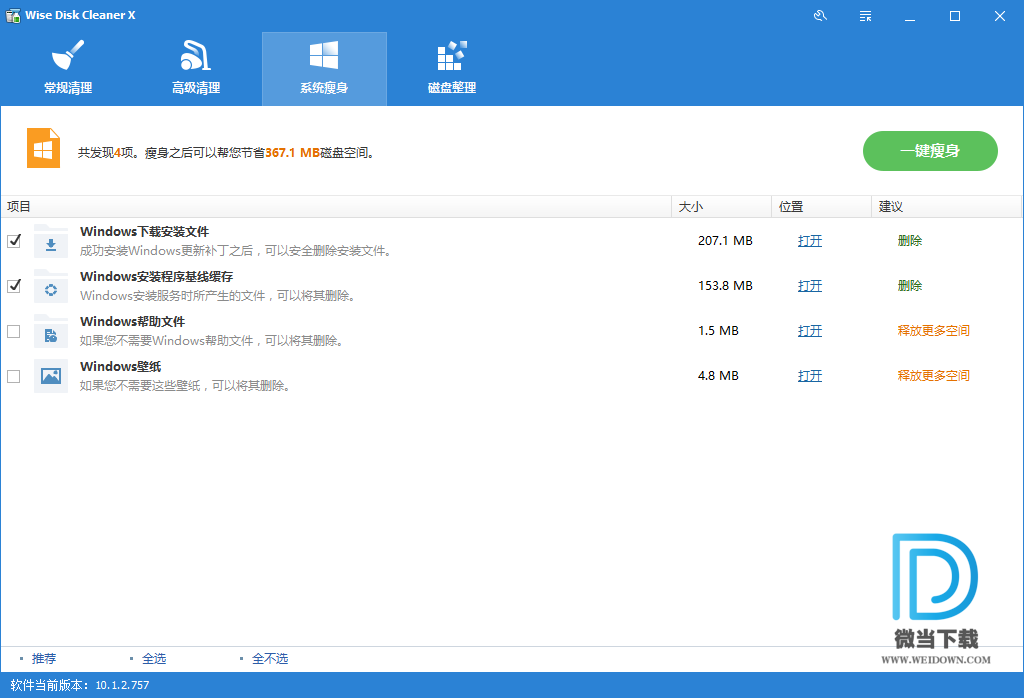The width and height of the screenshot is (1024, 698).
Task: Click the 建议 column header
Action: (x=946, y=207)
